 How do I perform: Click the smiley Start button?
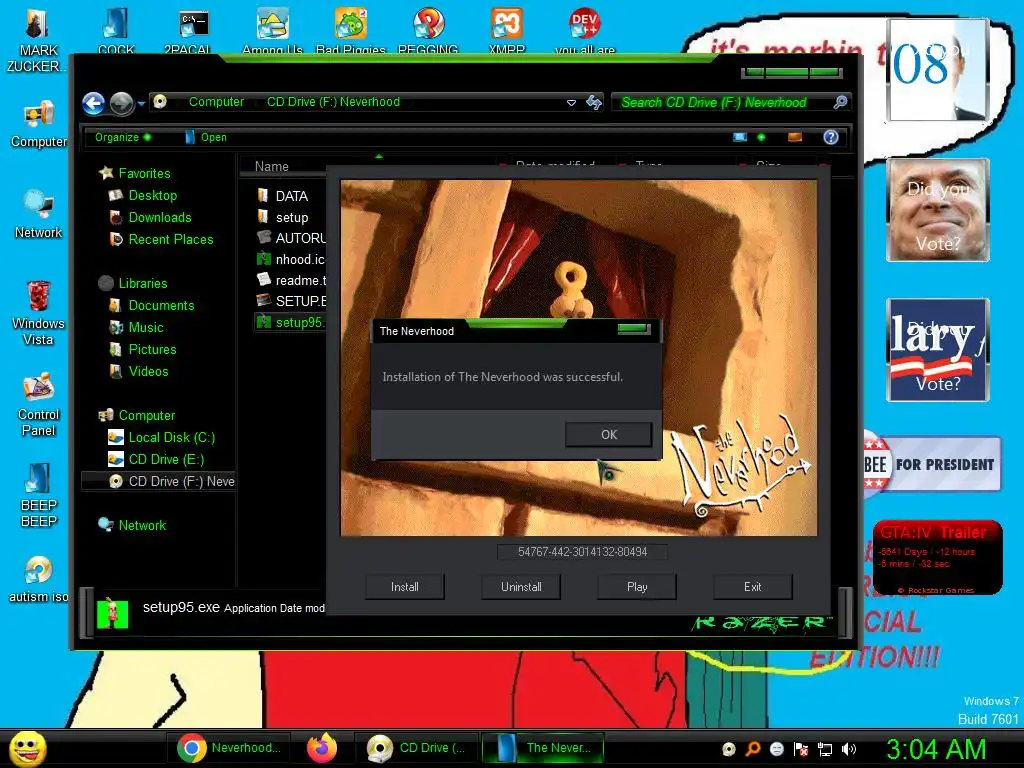[x=27, y=748]
